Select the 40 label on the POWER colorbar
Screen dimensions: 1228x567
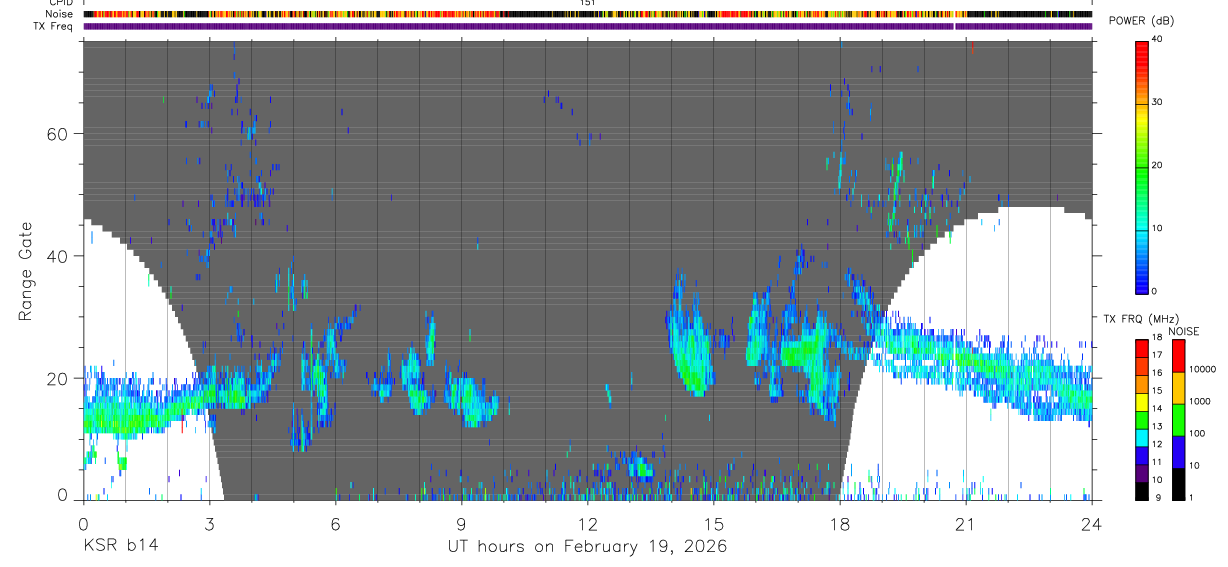[x=1158, y=40]
